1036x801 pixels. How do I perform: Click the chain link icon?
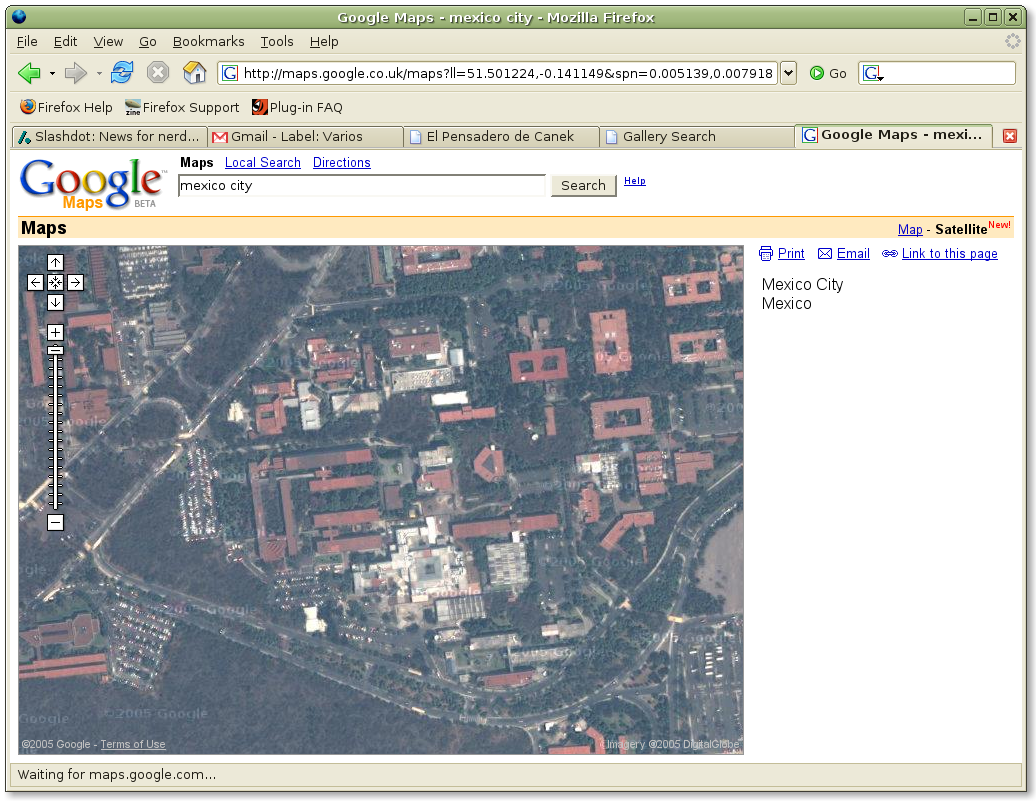pyautogui.click(x=890, y=254)
